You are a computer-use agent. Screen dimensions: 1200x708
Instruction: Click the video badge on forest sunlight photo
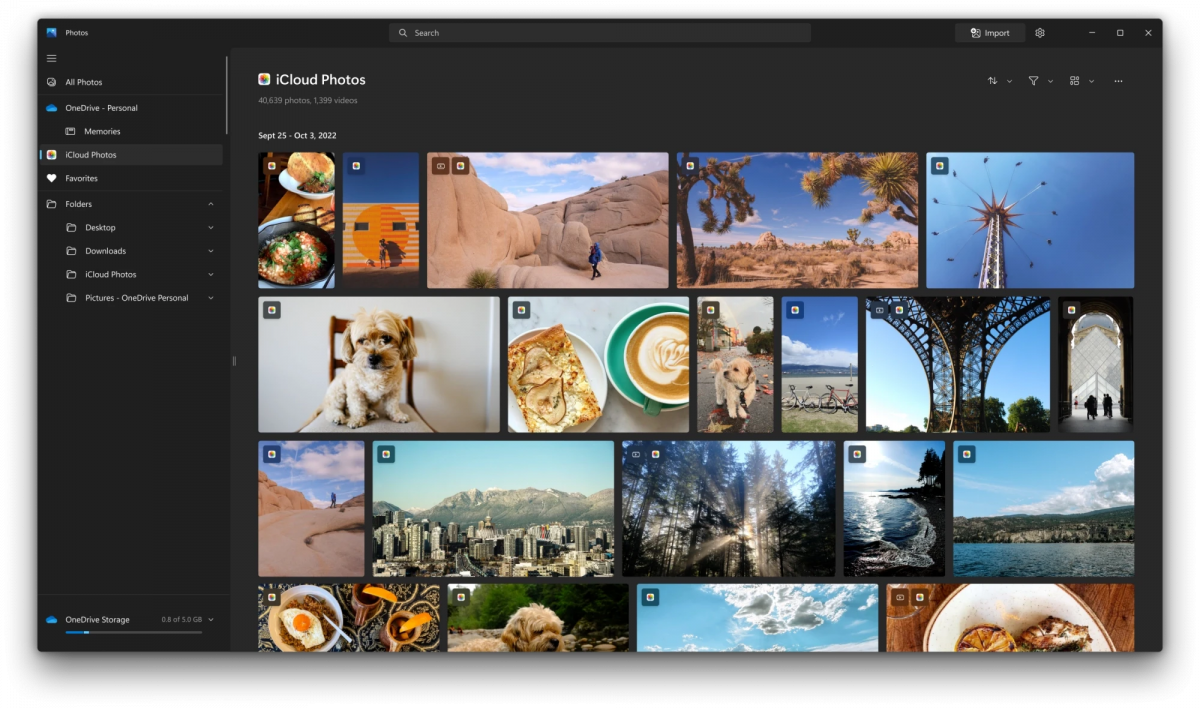click(x=636, y=454)
